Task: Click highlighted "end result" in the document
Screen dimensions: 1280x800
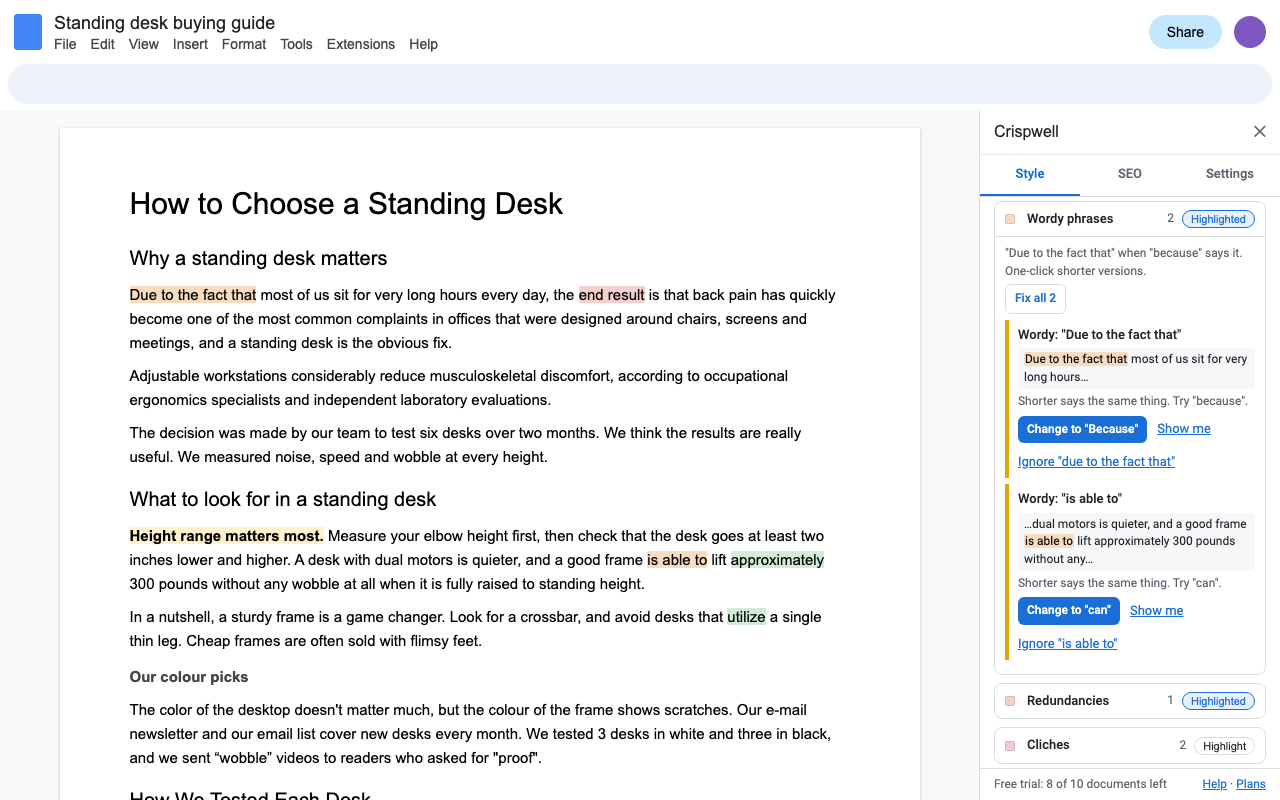Action: tap(611, 295)
